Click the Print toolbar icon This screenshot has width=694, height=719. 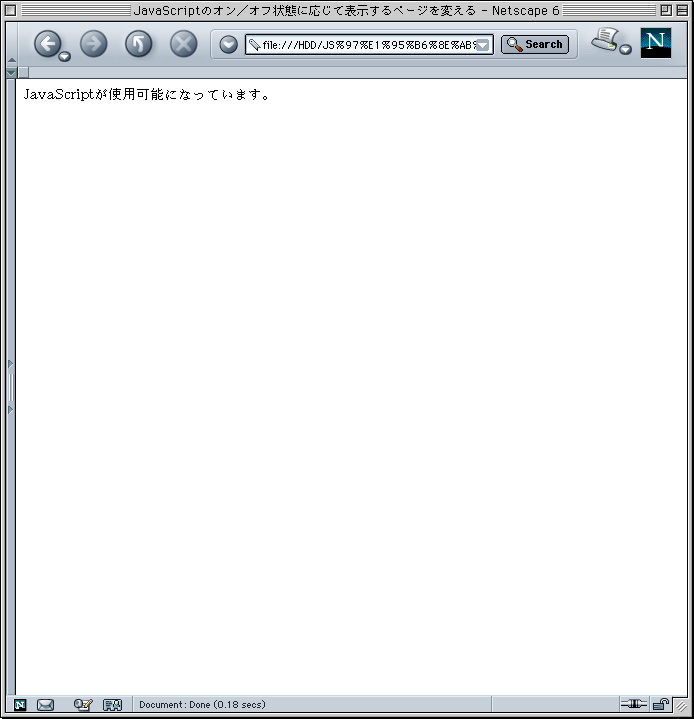[x=604, y=40]
